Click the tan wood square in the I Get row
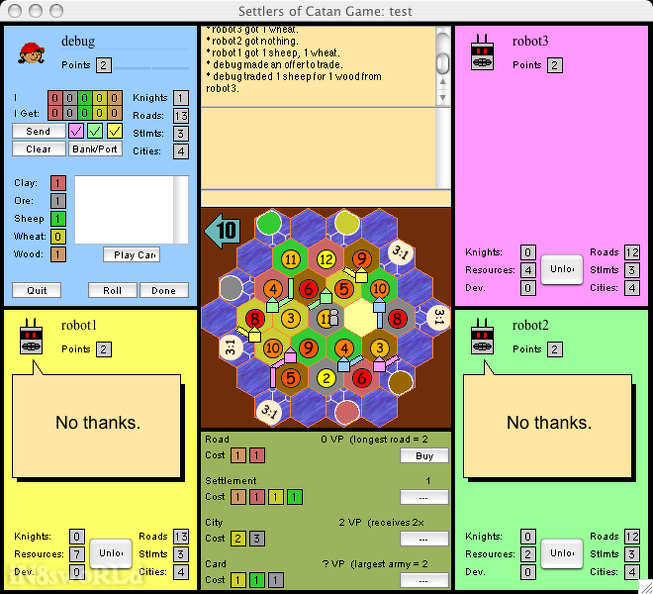 115,113
